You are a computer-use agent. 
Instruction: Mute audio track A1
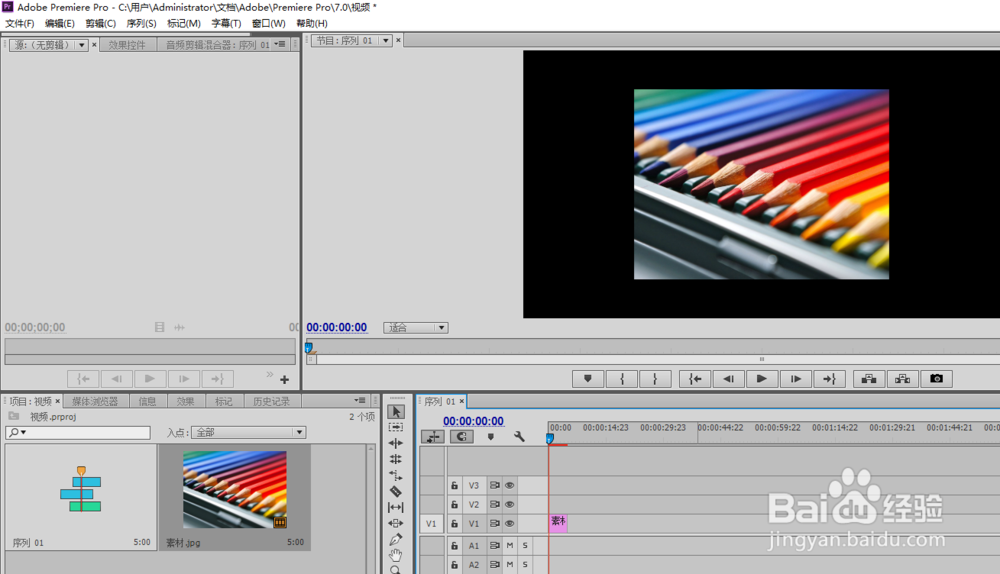click(x=510, y=546)
